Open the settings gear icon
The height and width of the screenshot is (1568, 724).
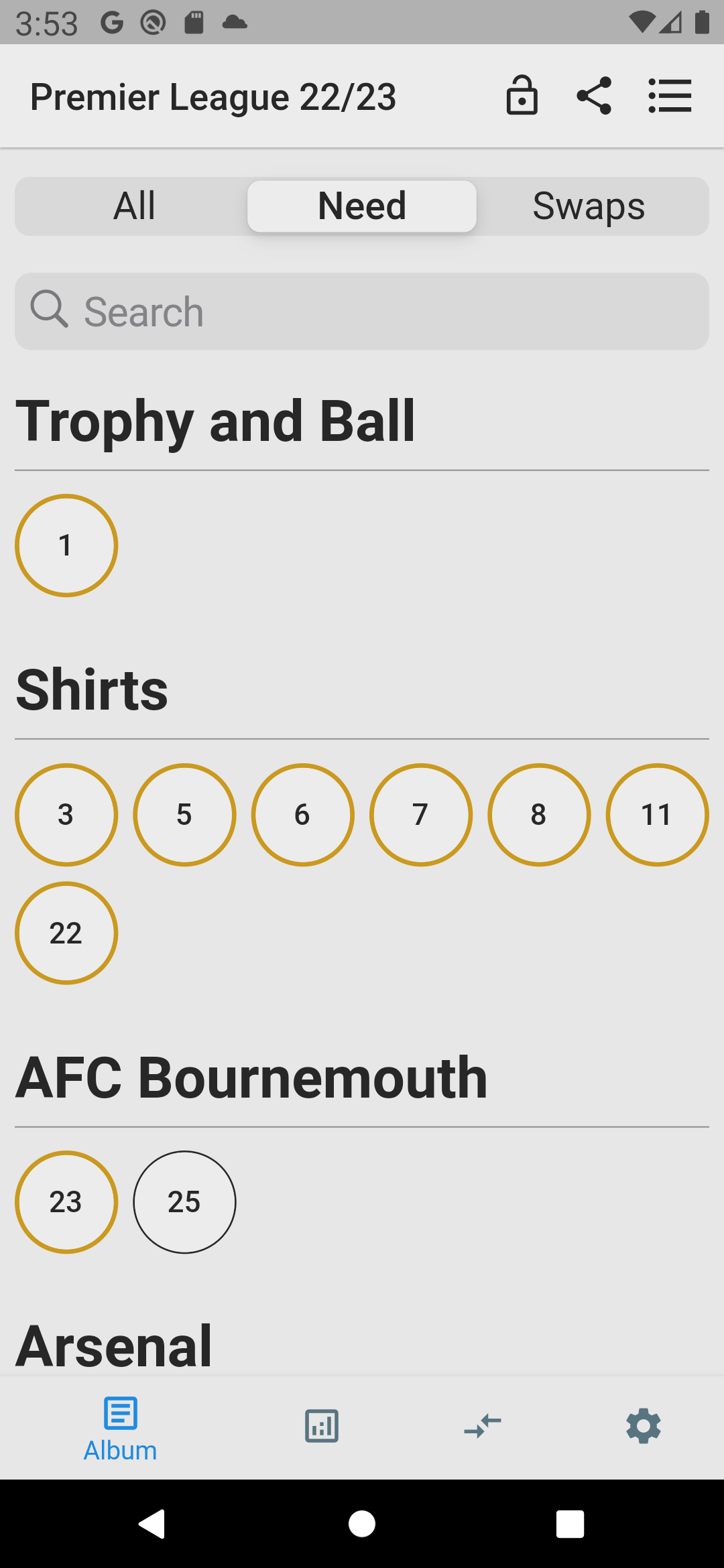tap(644, 1425)
